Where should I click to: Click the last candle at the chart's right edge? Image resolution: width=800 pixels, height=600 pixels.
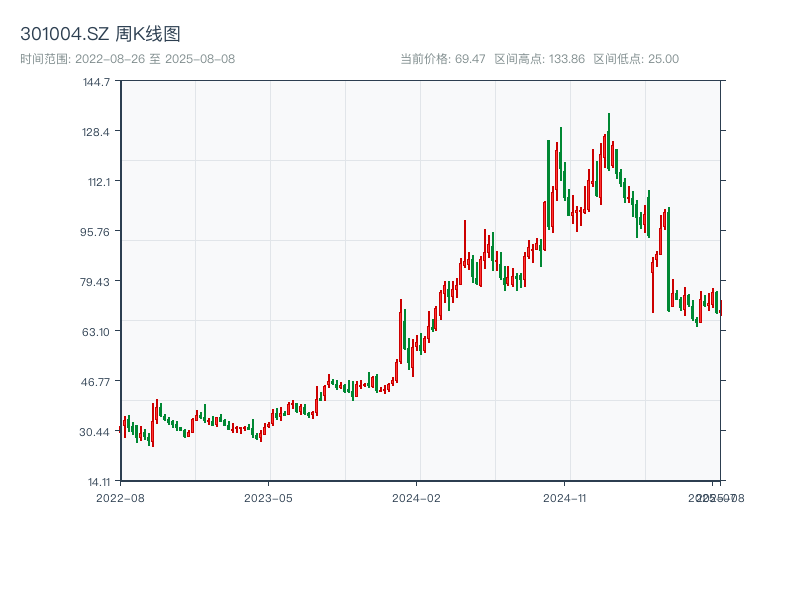point(720,308)
